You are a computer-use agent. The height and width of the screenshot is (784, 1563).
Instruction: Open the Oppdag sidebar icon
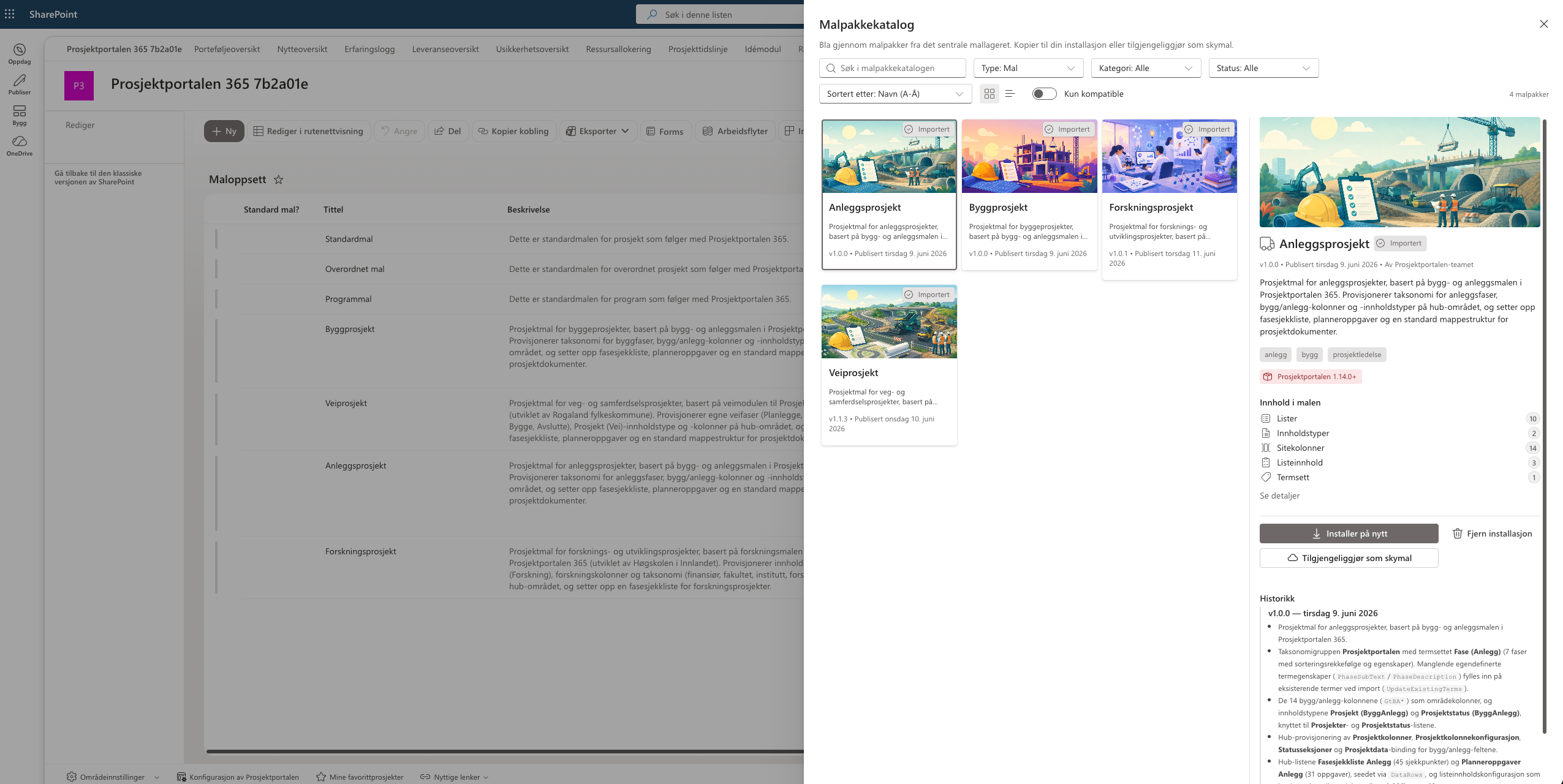pyautogui.click(x=20, y=54)
